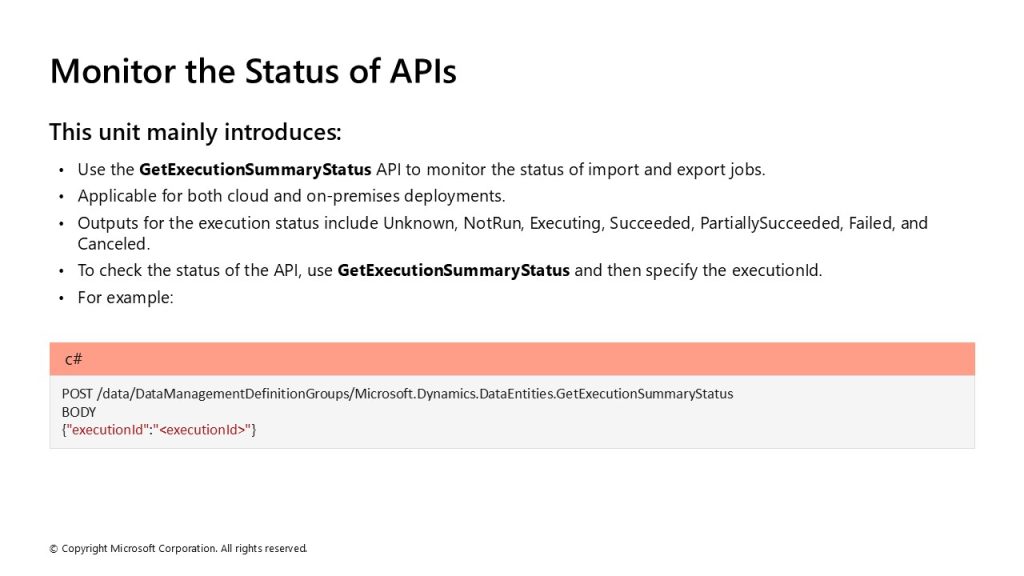Click the For example bullet text

click(125, 298)
